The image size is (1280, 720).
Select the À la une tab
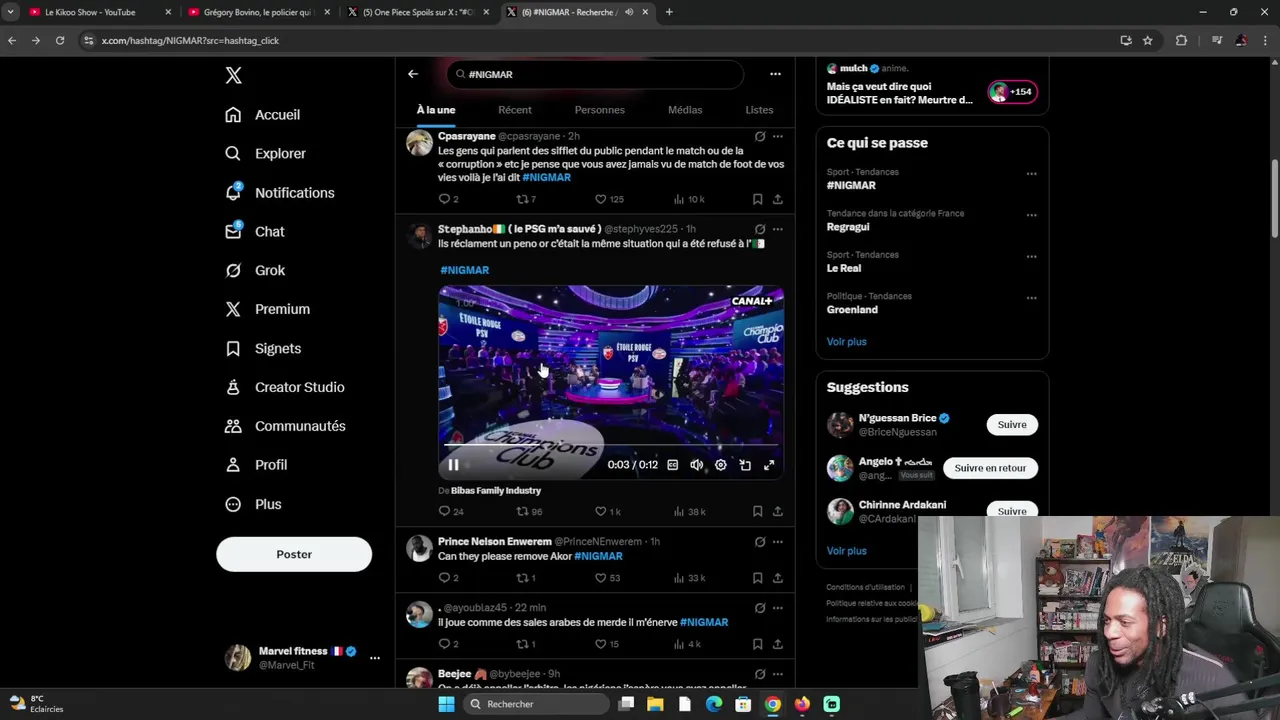click(x=436, y=110)
